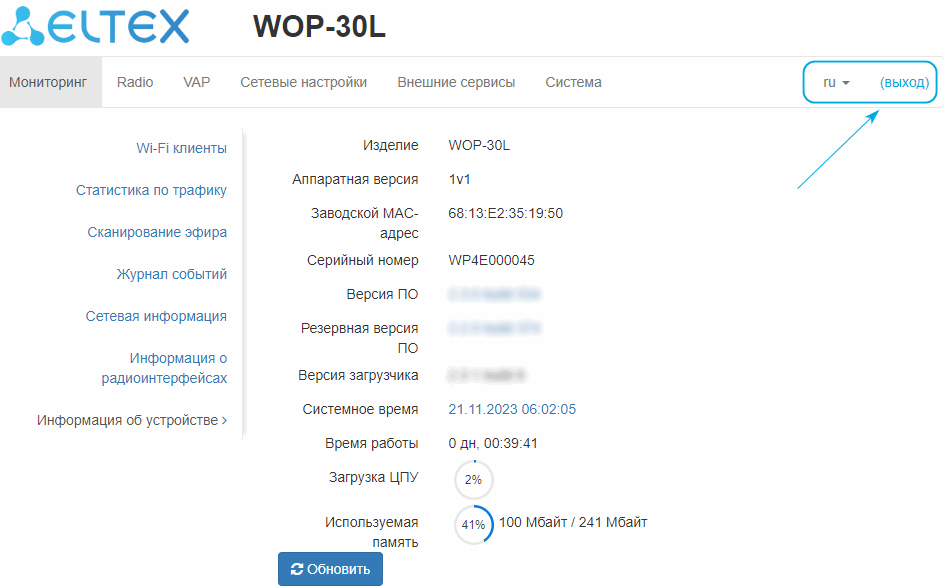The width and height of the screenshot is (945, 586).
Task: Click the Заводской MAC-адрес label
Action: click(365, 223)
